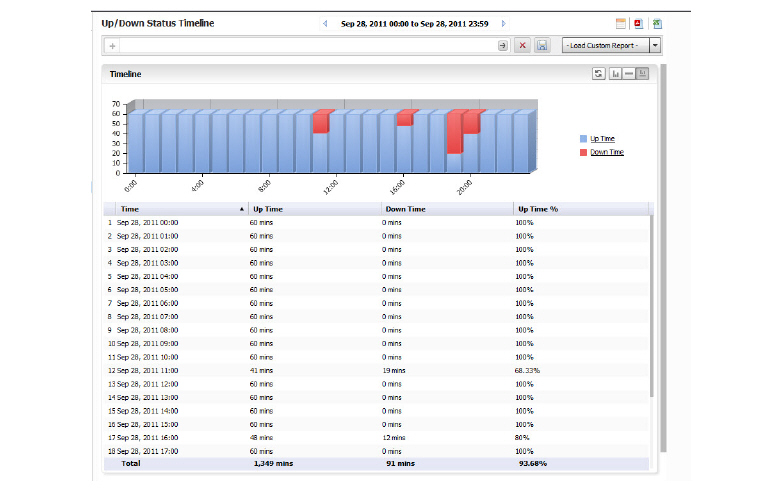Click the page's outer vertical scrollbar
This screenshot has width=765, height=489.
coord(663,258)
